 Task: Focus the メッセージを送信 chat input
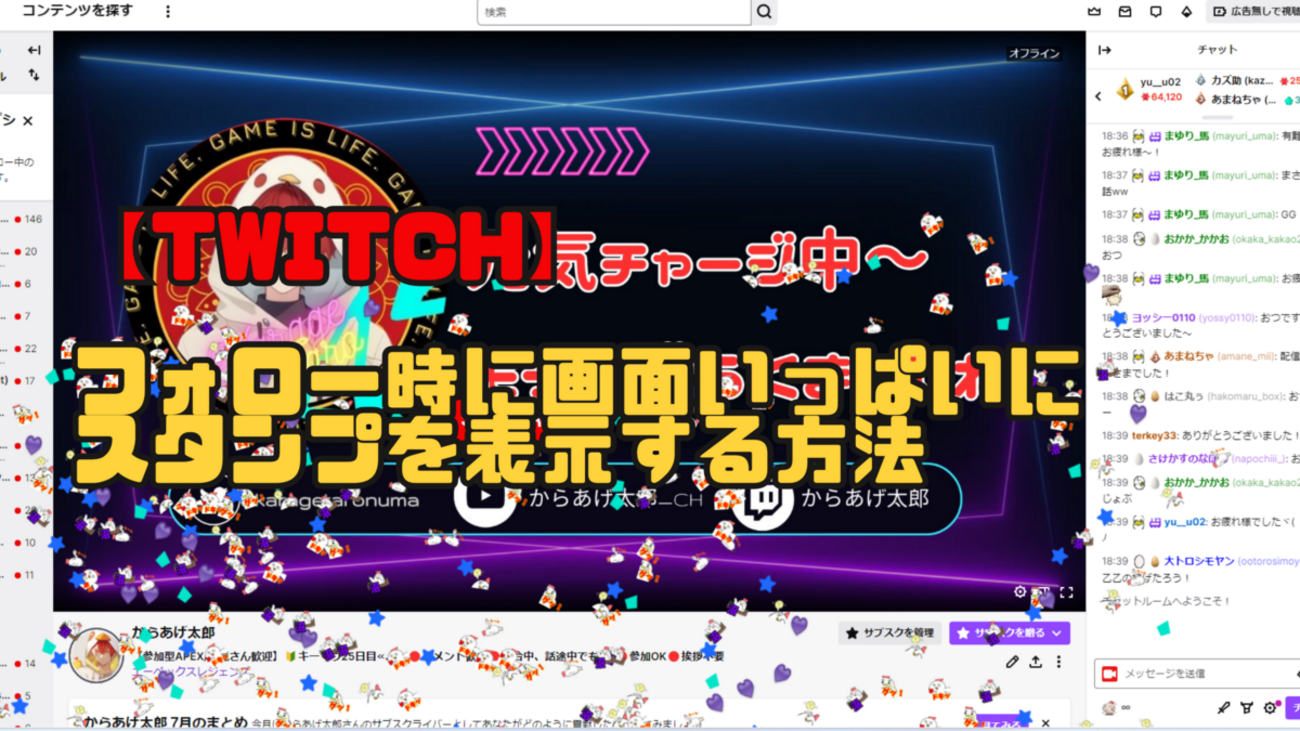1197,674
